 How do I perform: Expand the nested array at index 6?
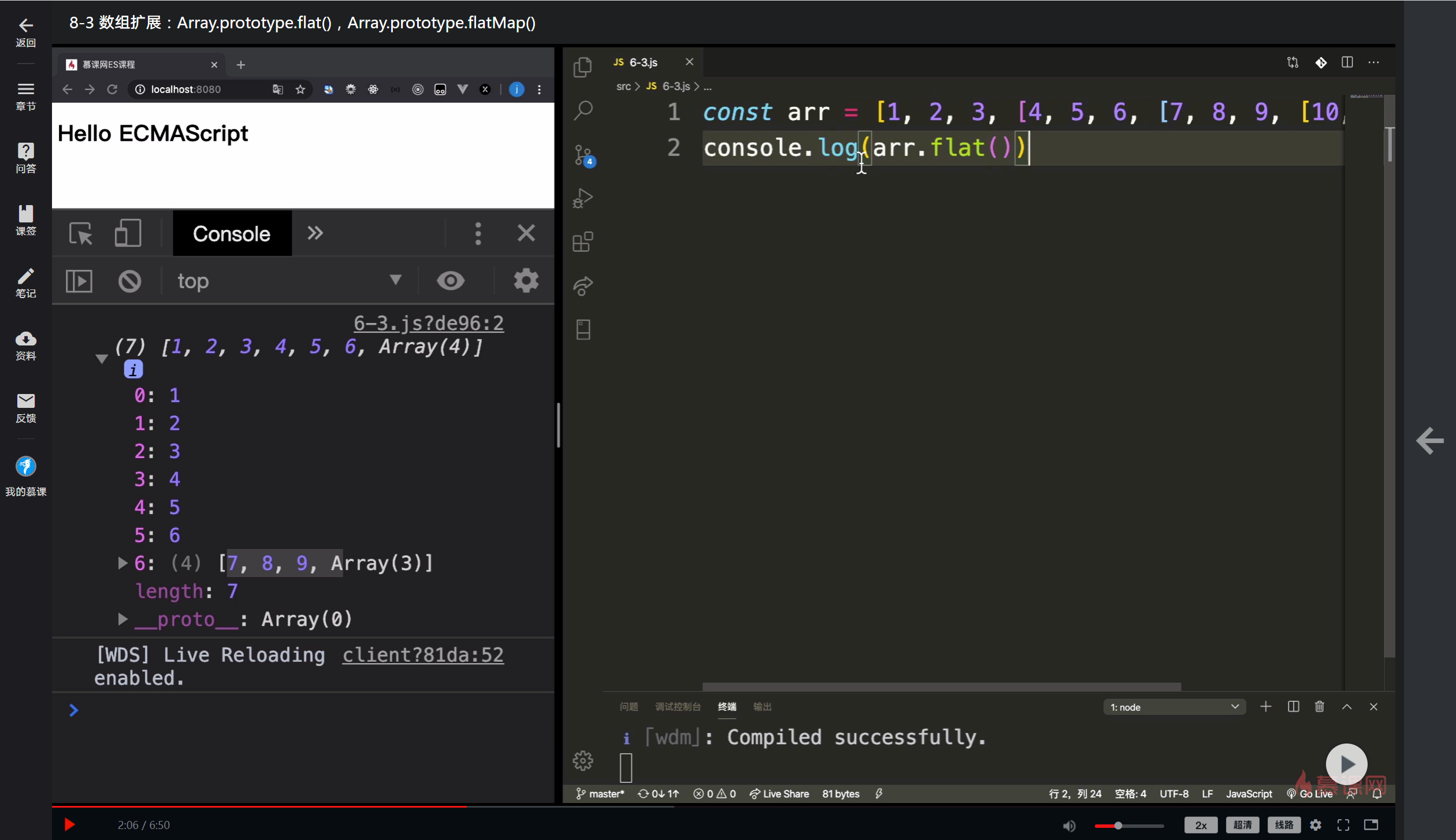point(122,563)
